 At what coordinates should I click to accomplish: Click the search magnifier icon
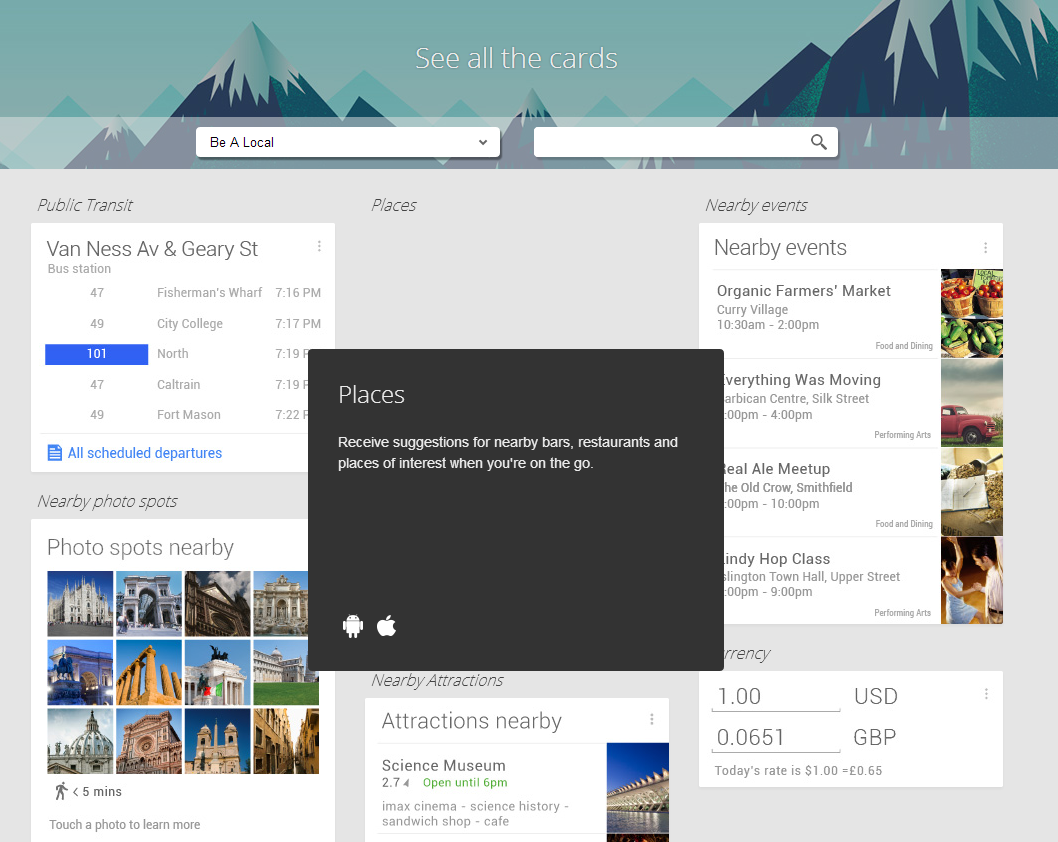(x=819, y=141)
